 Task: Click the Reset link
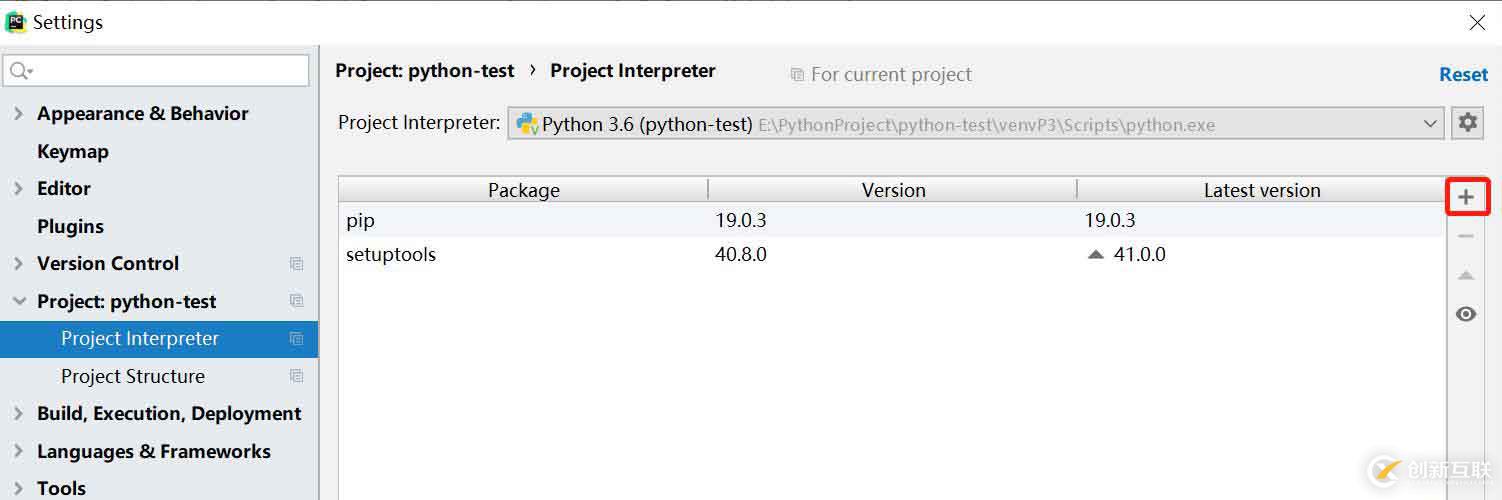[x=1463, y=74]
